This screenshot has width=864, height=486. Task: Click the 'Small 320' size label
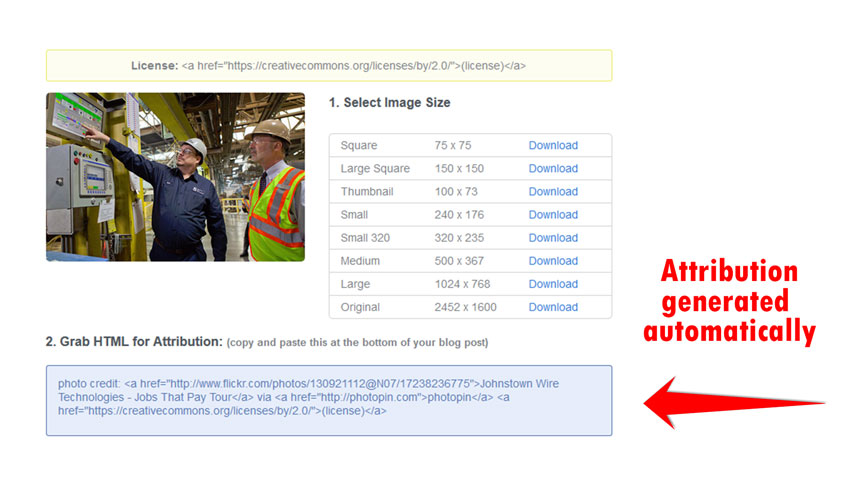click(365, 238)
